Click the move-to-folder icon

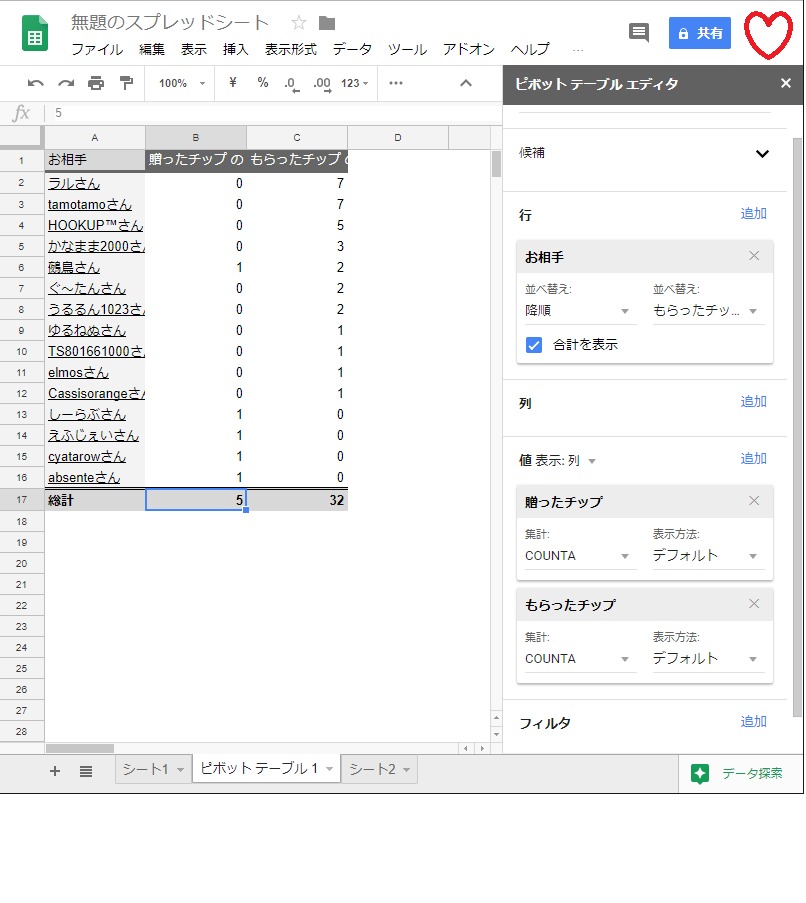click(x=327, y=23)
